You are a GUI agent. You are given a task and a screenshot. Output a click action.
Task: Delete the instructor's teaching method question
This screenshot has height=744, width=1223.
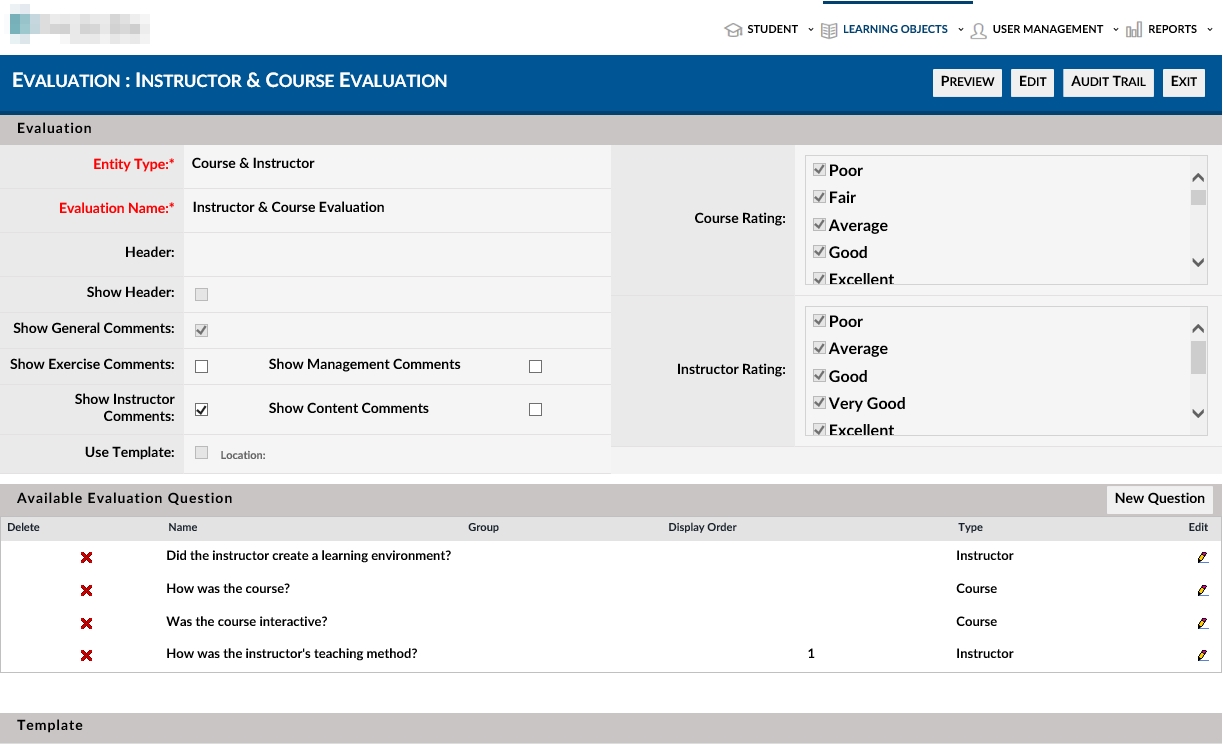(86, 655)
